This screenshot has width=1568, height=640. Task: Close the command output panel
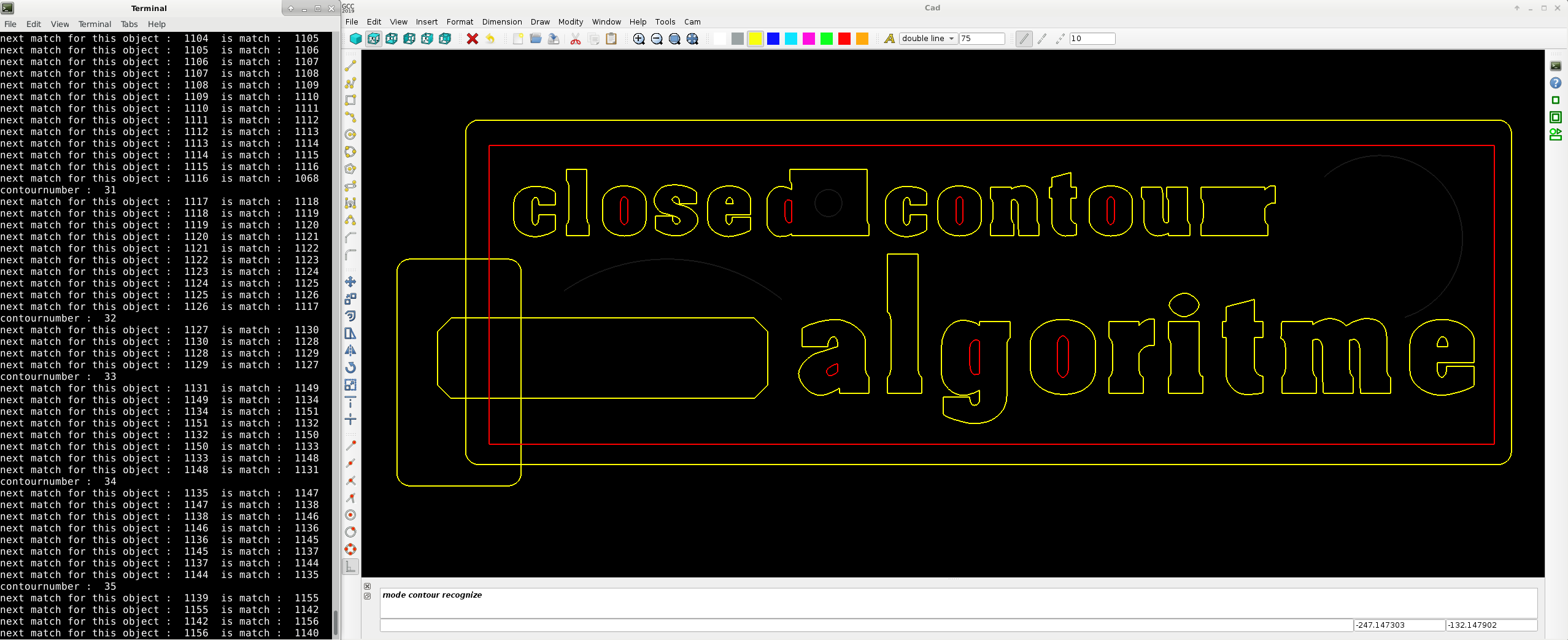[x=368, y=587]
